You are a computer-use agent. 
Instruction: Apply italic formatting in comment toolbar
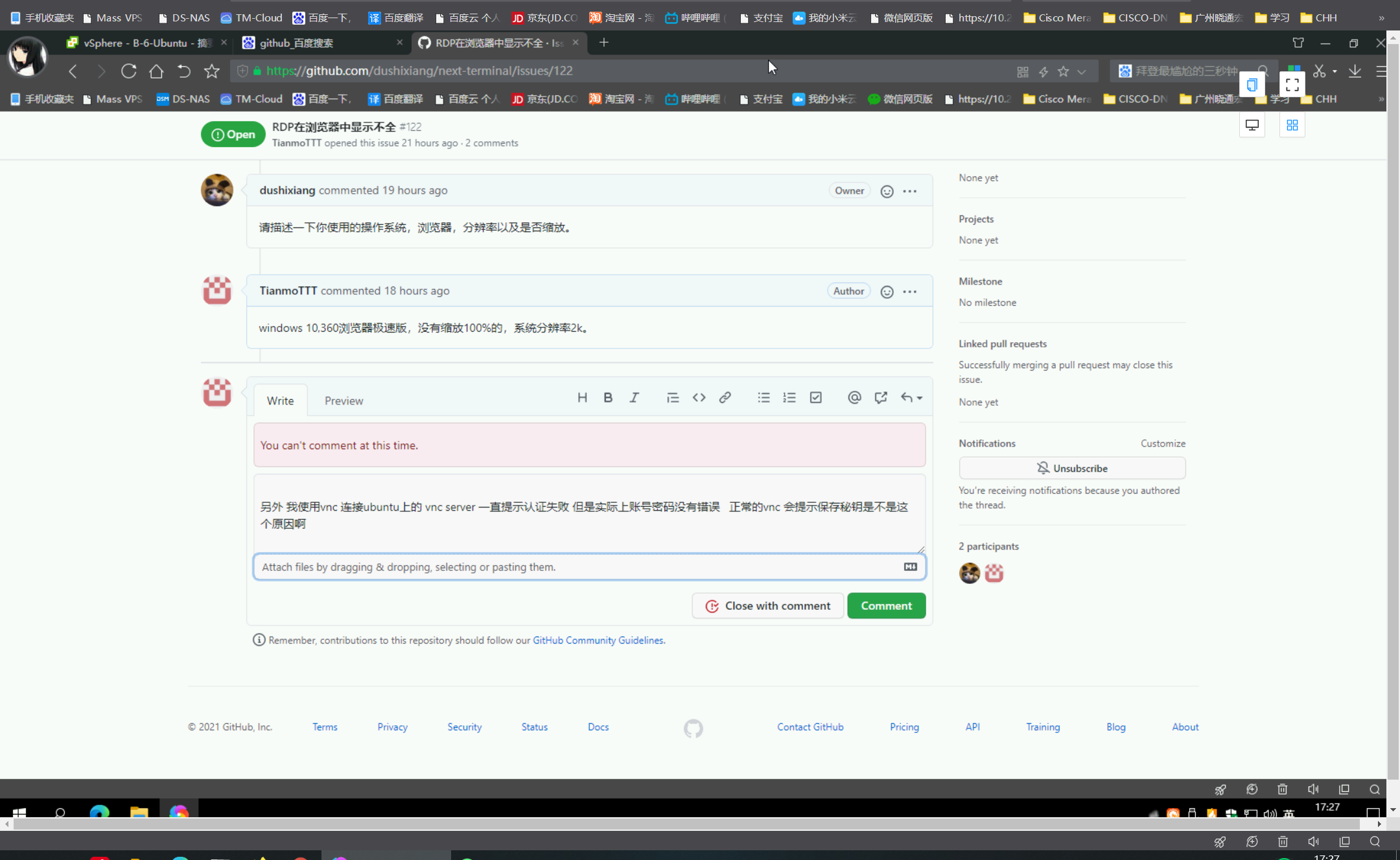(x=634, y=397)
